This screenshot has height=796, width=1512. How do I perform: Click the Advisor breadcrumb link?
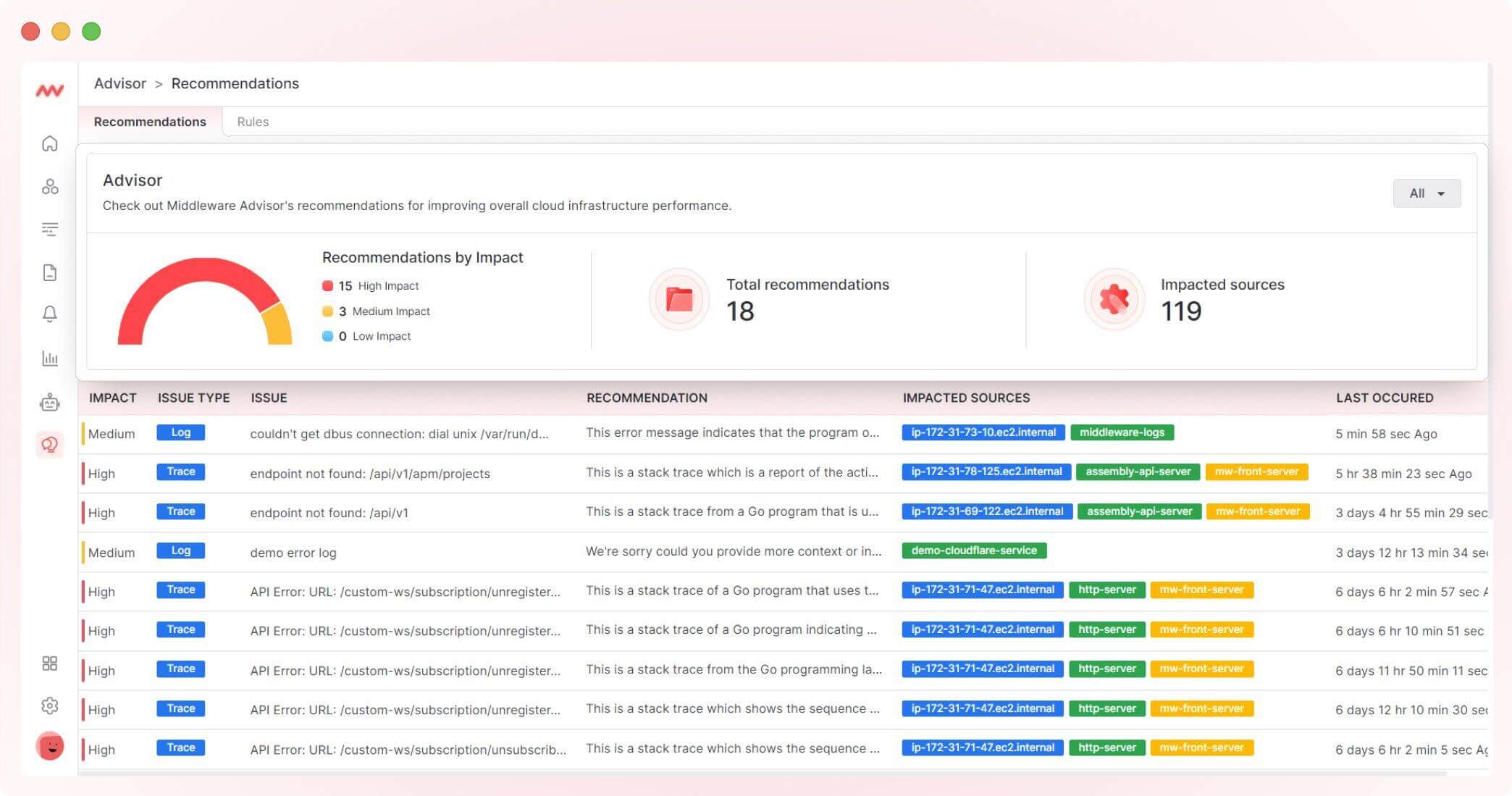(120, 83)
